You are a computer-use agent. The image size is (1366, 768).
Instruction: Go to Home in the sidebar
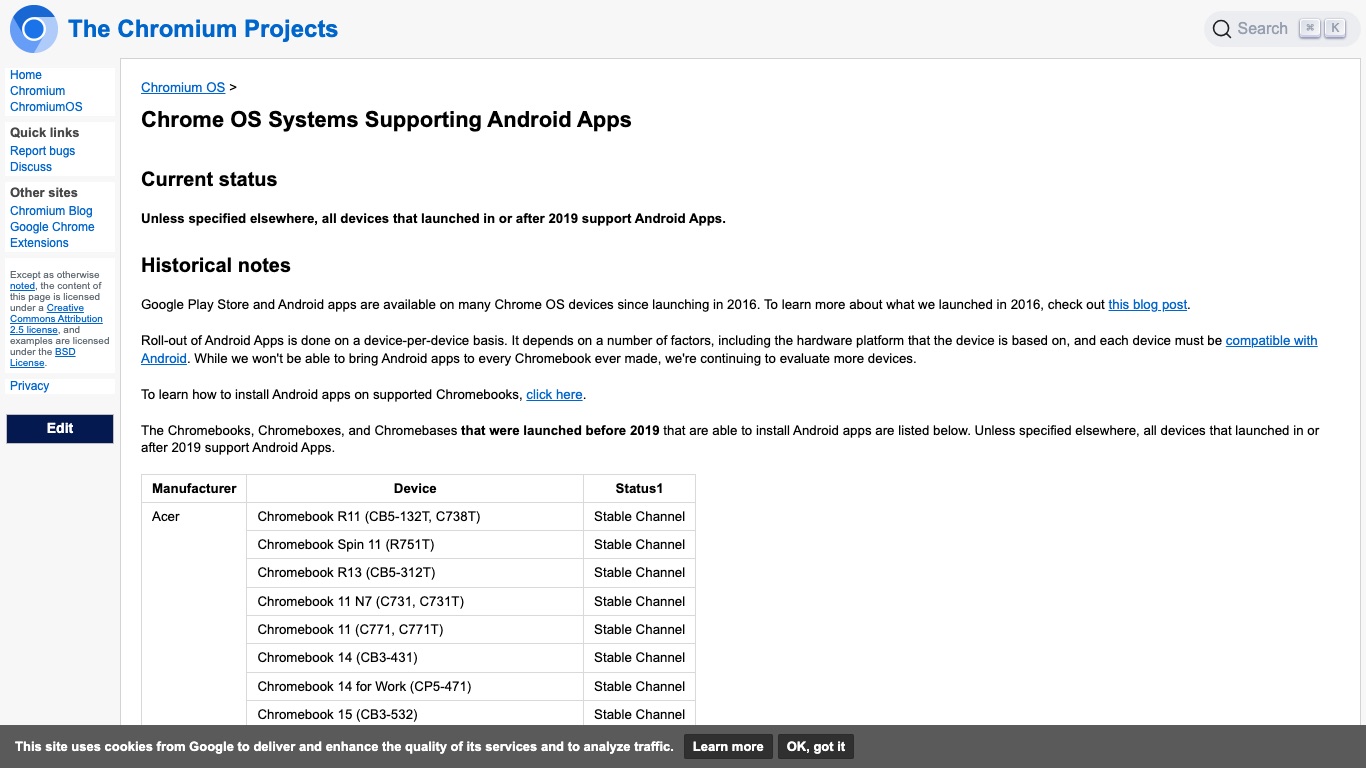(26, 75)
